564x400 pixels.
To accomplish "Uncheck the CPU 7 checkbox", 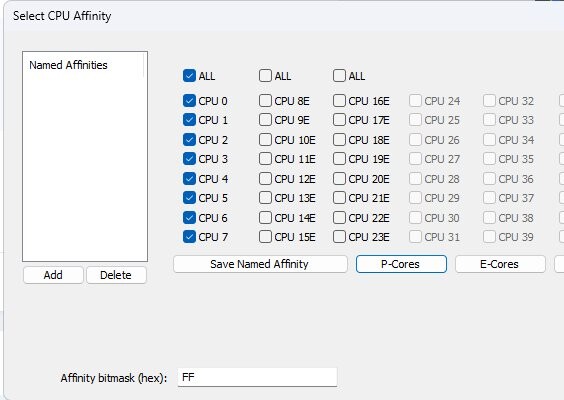I will (189, 237).
